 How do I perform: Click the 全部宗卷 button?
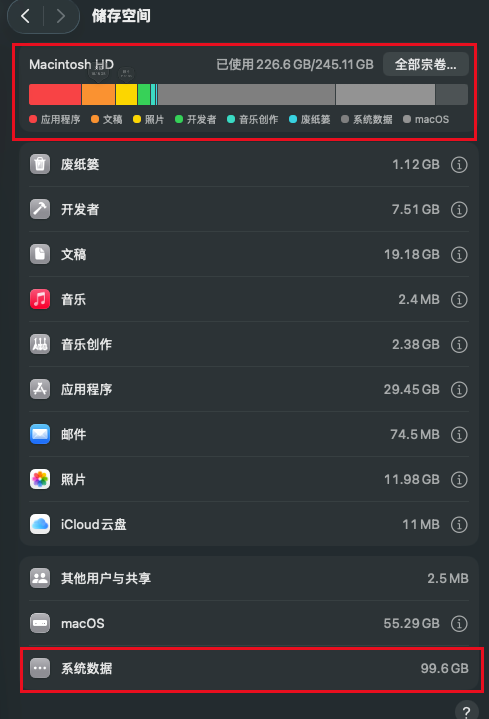pos(425,64)
